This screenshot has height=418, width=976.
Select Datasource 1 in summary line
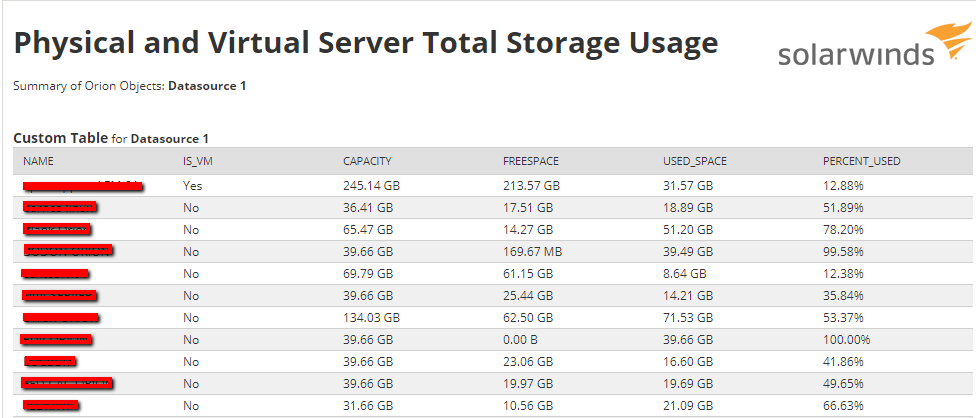tap(207, 86)
